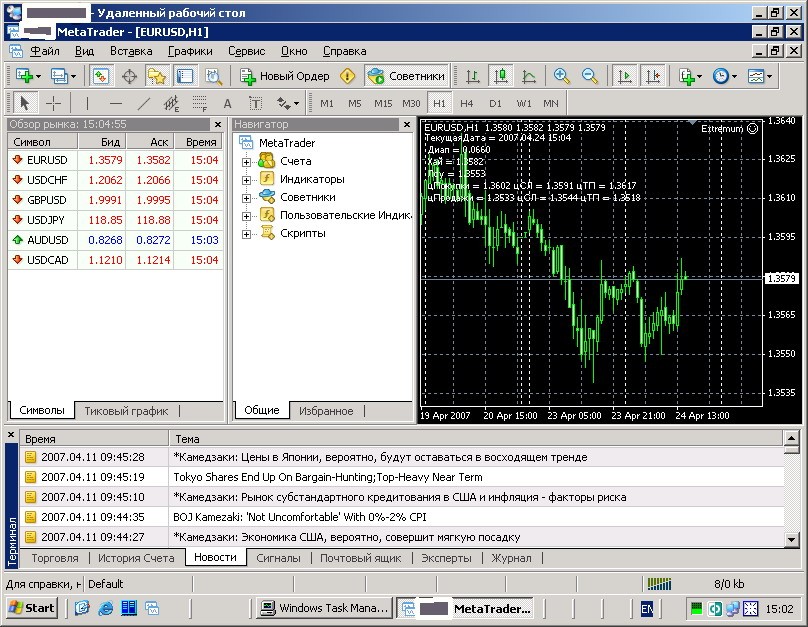Screen dimensions: 808x627
Task: Create a new chart with the toolbar icon
Action: pyautogui.click(x=24, y=76)
